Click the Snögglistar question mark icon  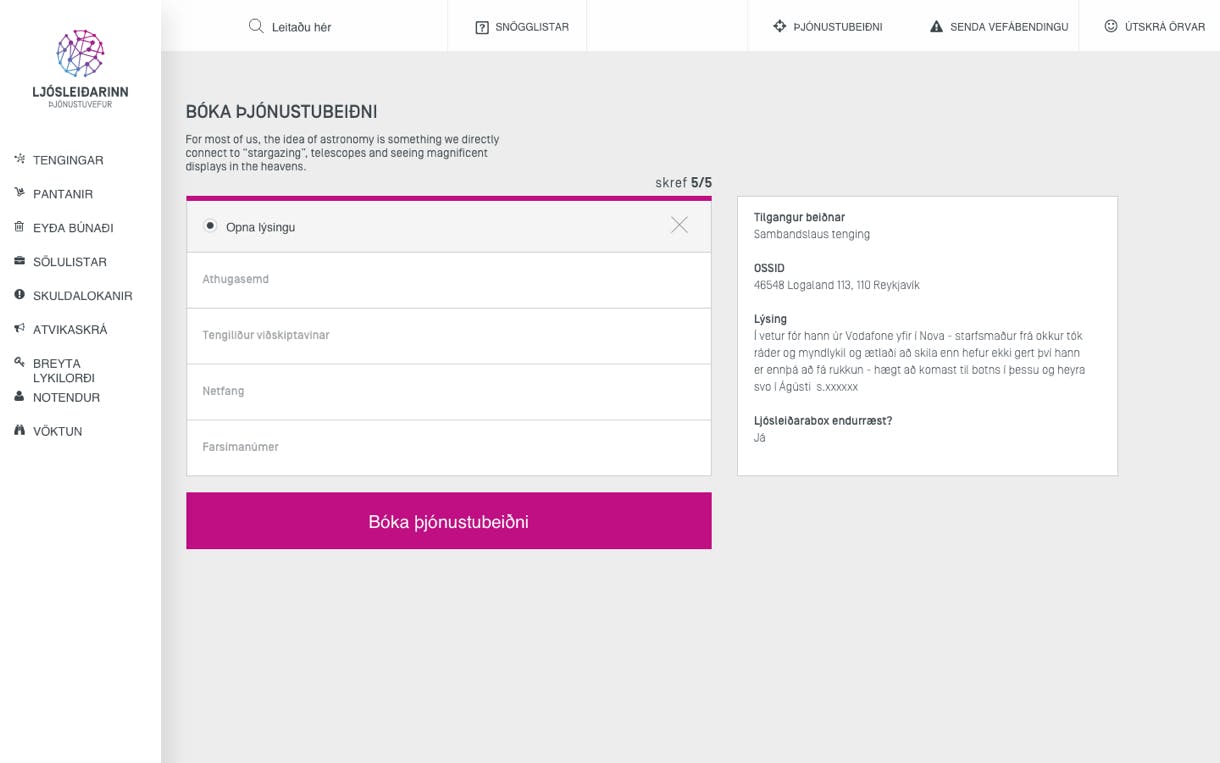[x=482, y=27]
